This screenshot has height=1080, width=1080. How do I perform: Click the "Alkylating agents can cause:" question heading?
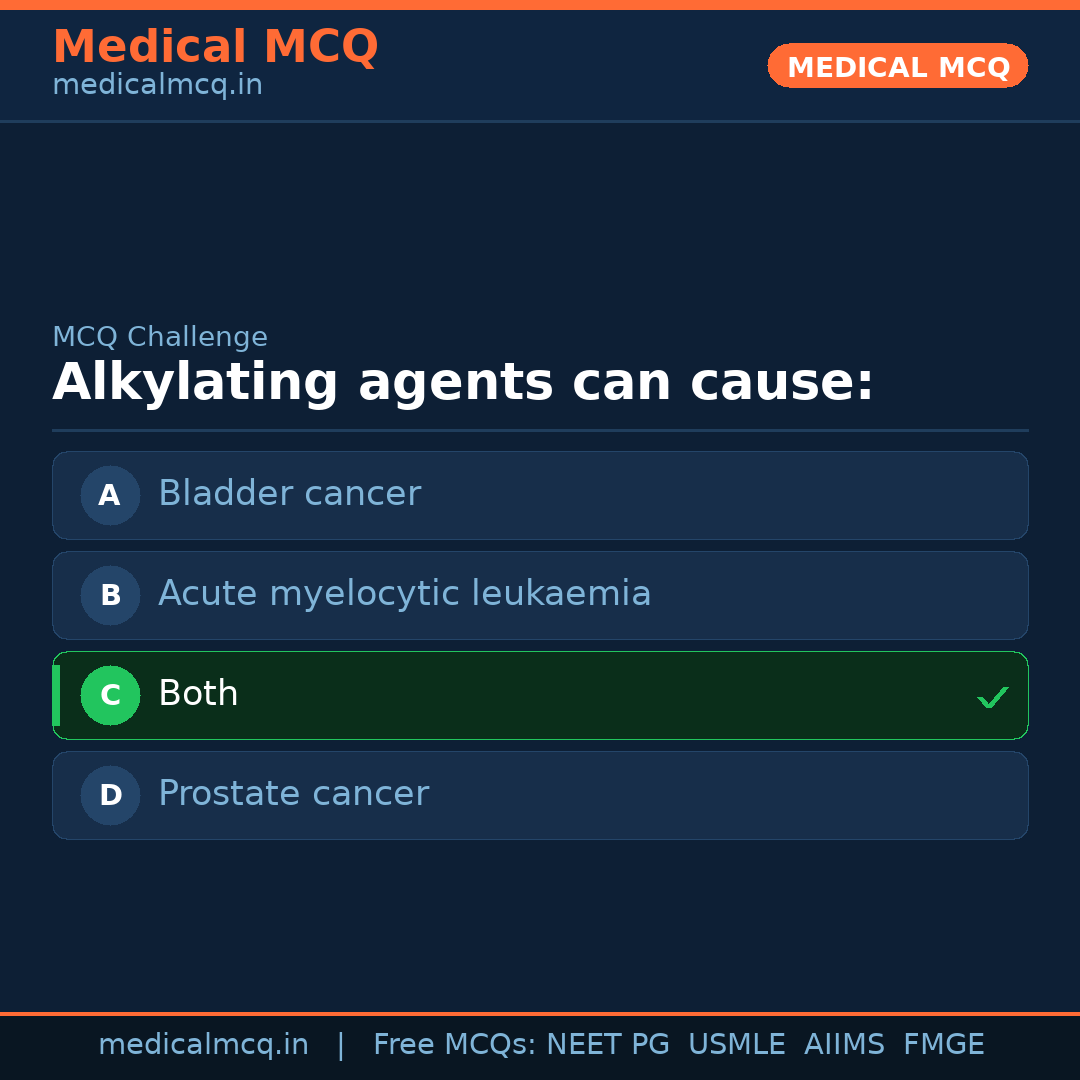coord(463,383)
